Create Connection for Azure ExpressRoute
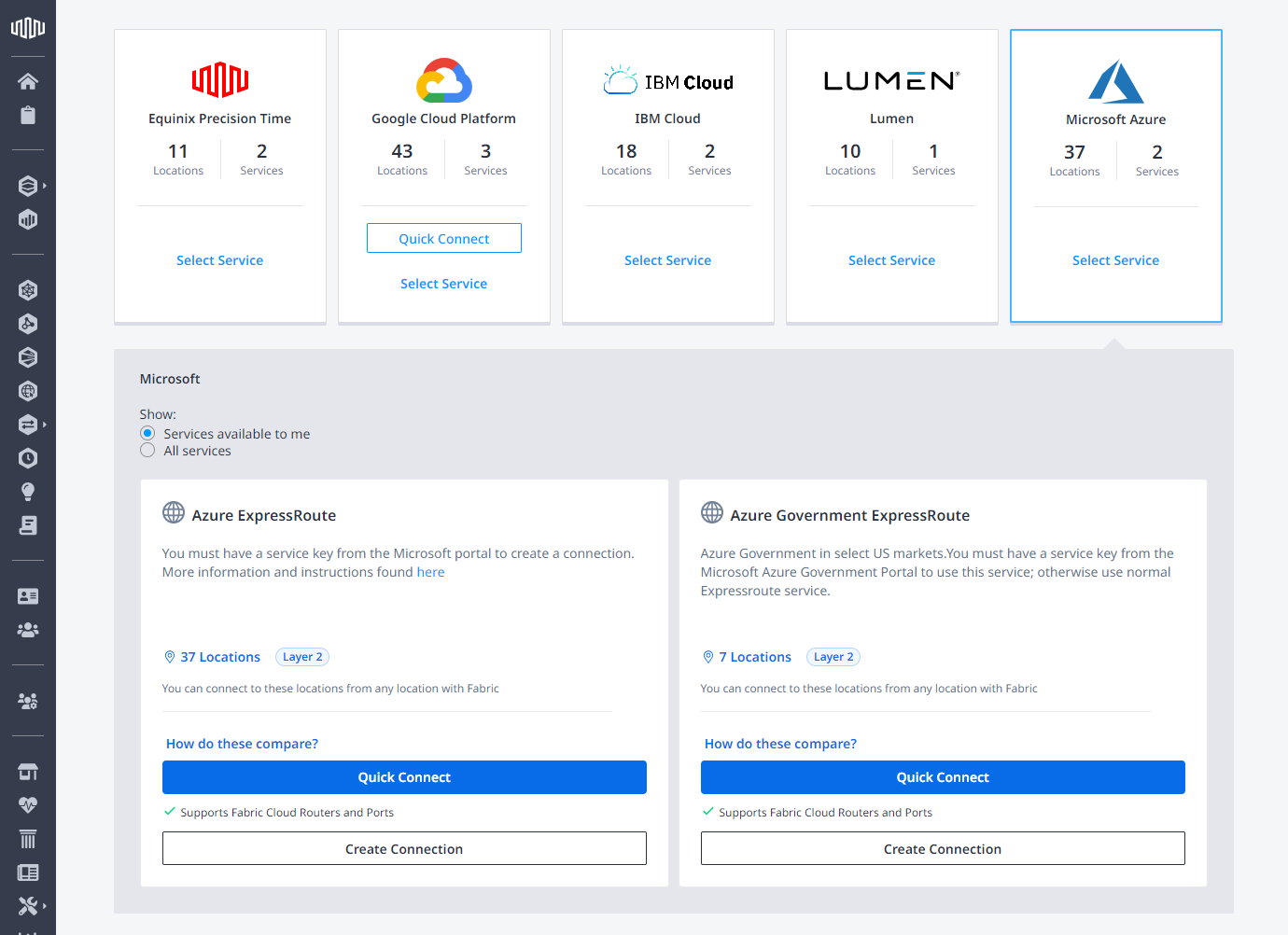This screenshot has height=935, width=1288. (x=404, y=848)
